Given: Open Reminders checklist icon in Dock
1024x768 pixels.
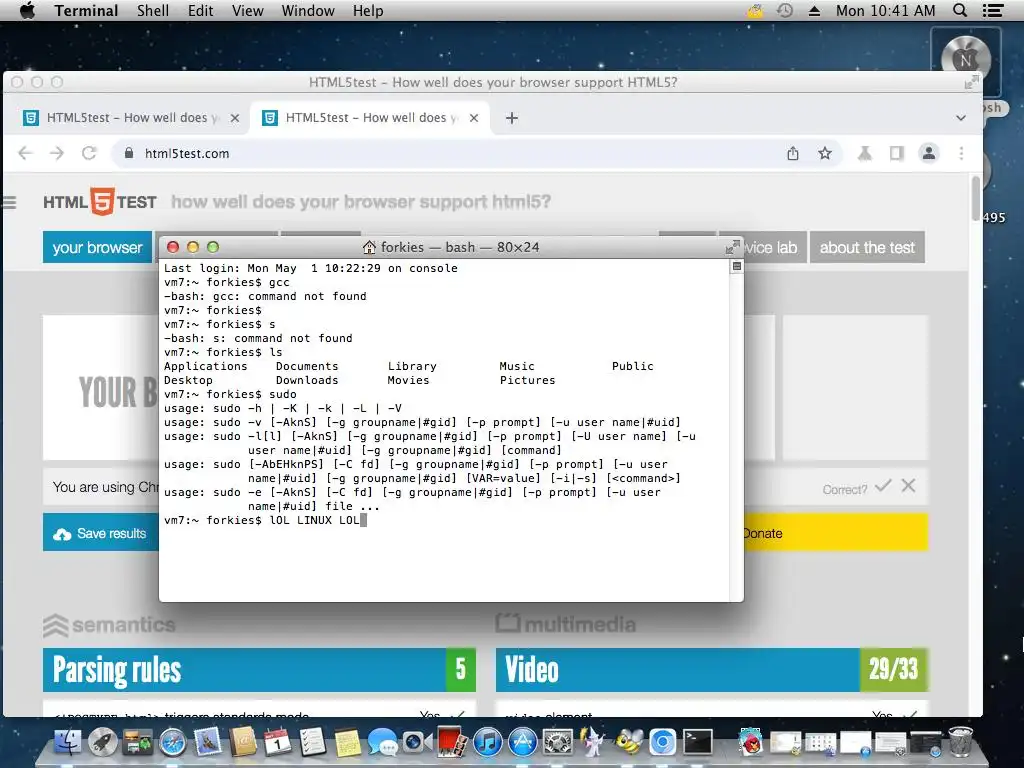Looking at the screenshot, I should click(313, 742).
